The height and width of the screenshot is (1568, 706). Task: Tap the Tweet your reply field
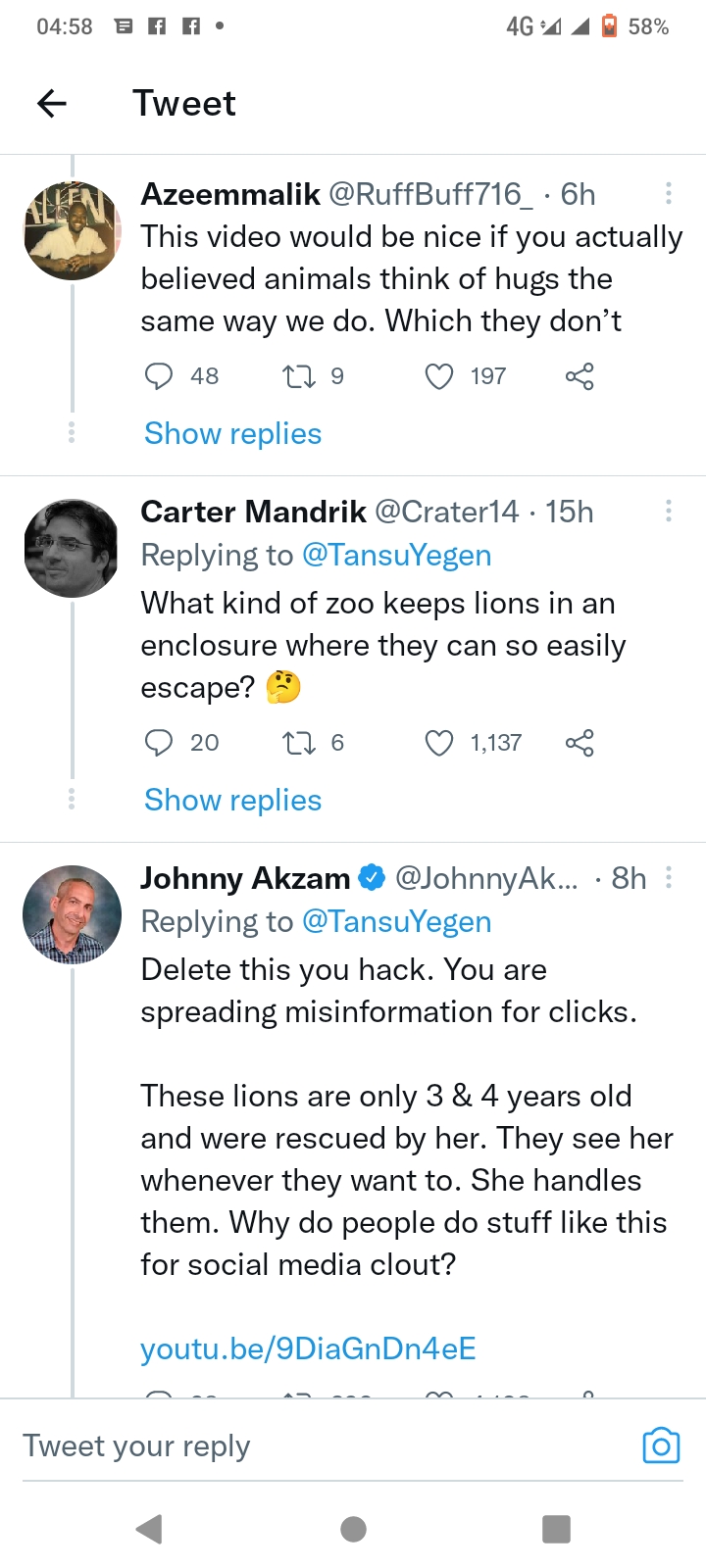tap(294, 1446)
